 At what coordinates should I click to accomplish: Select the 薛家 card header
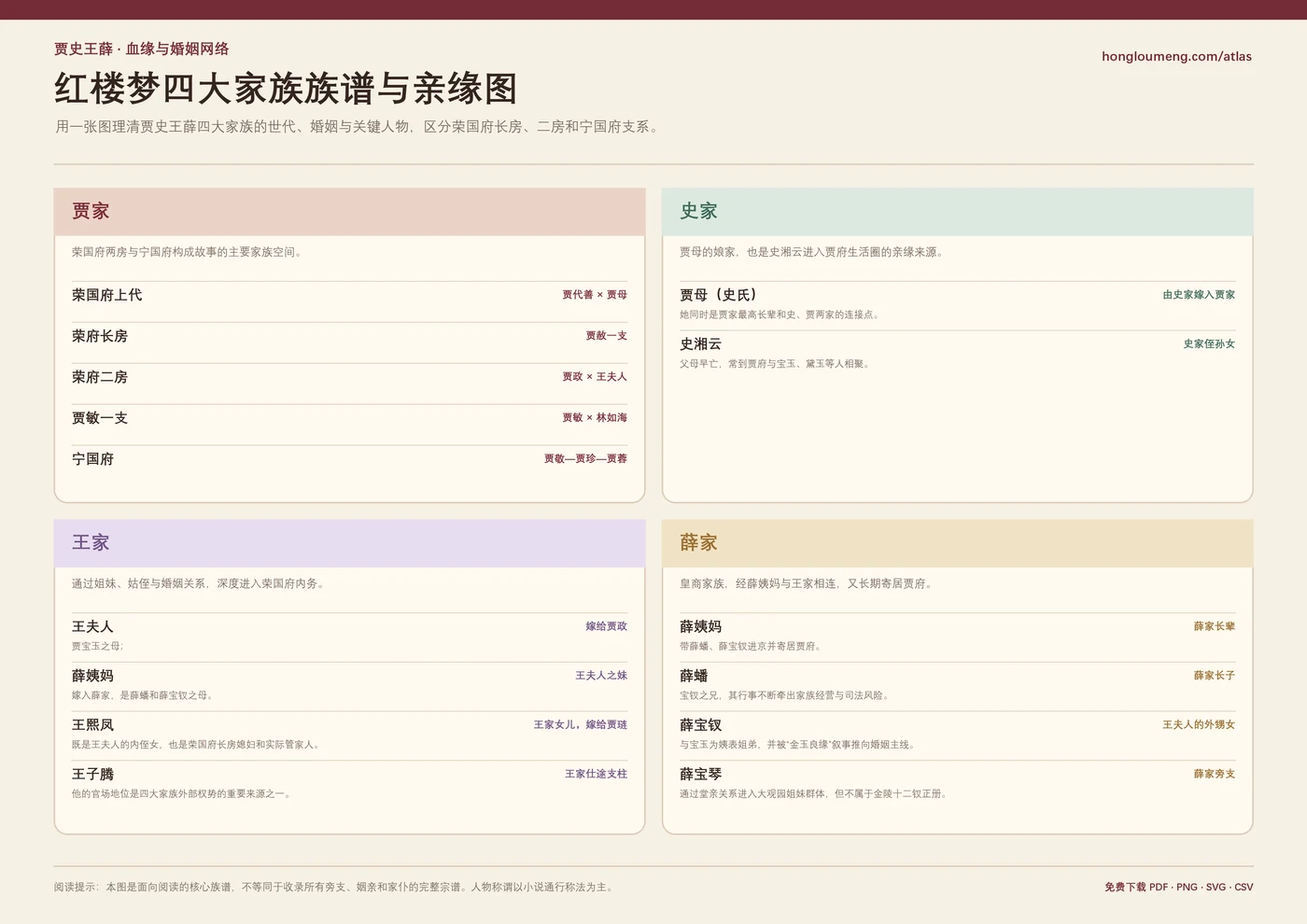[x=957, y=543]
